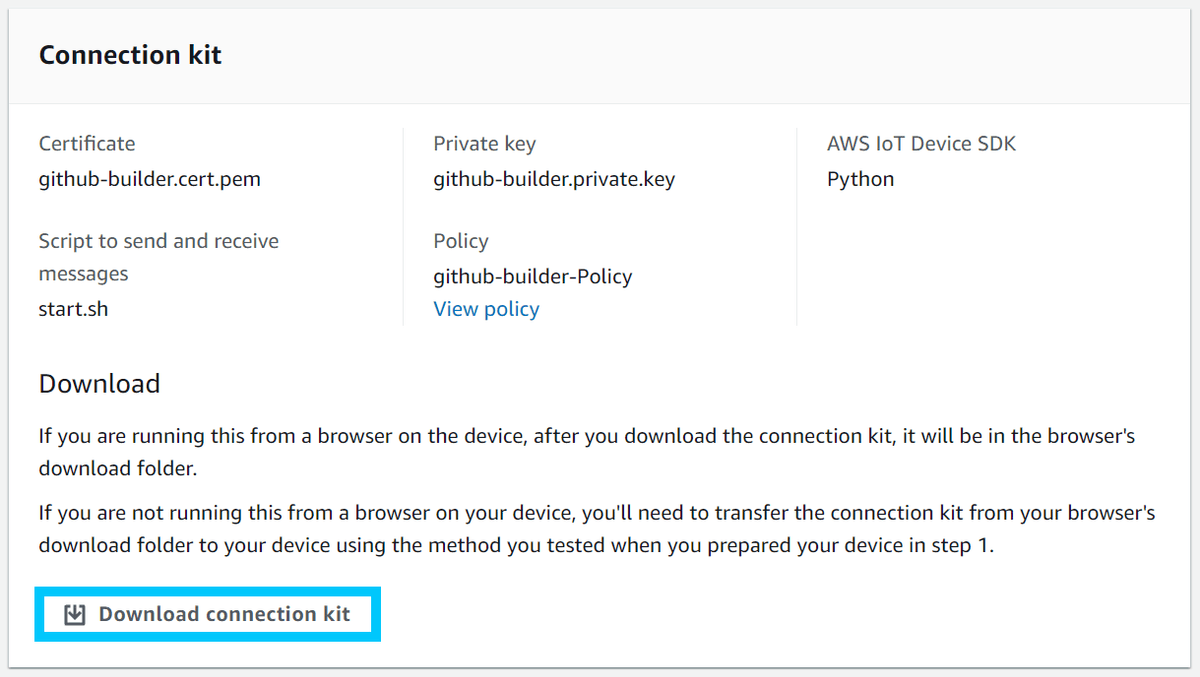Select Python under AWS IoT Device SDK

coord(860,179)
